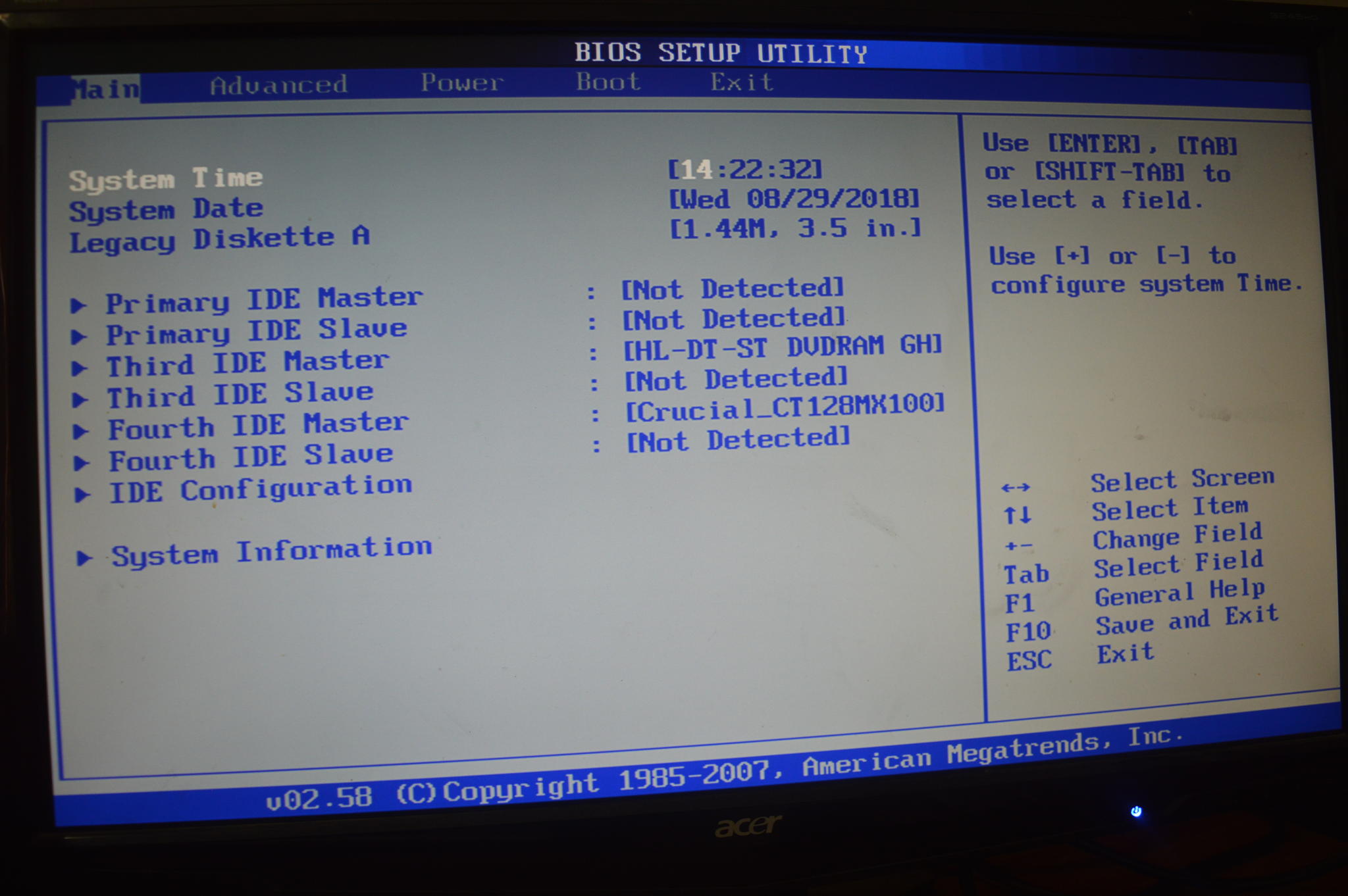Click the arrow beside IDE Configuration

pos(82,495)
